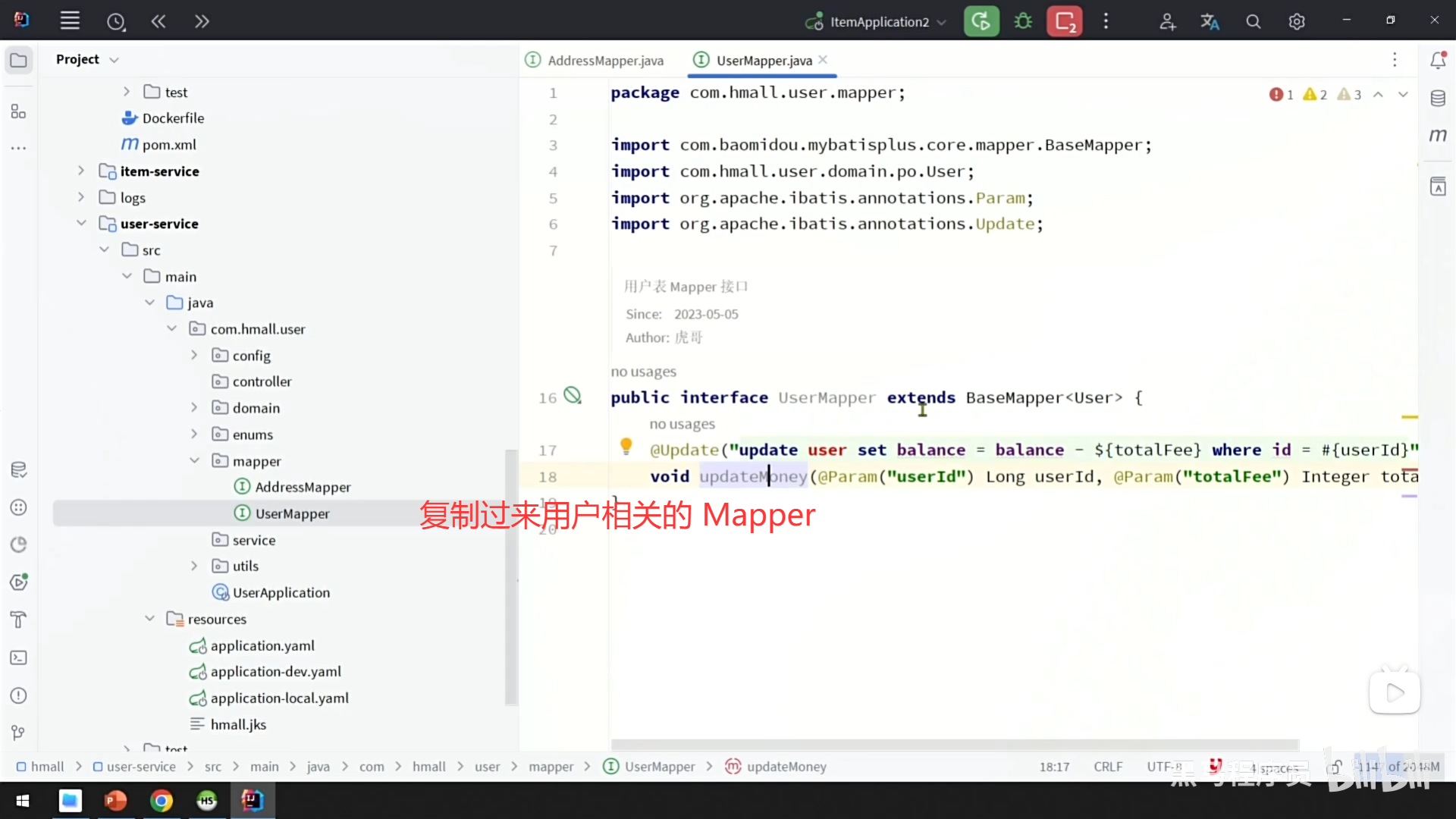Image resolution: width=1456 pixels, height=819 pixels.
Task: Open the Git tool window icon
Action: [19, 733]
